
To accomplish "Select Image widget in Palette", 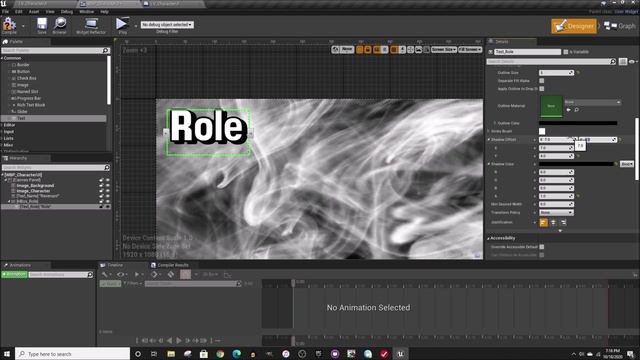I will tap(23, 85).
